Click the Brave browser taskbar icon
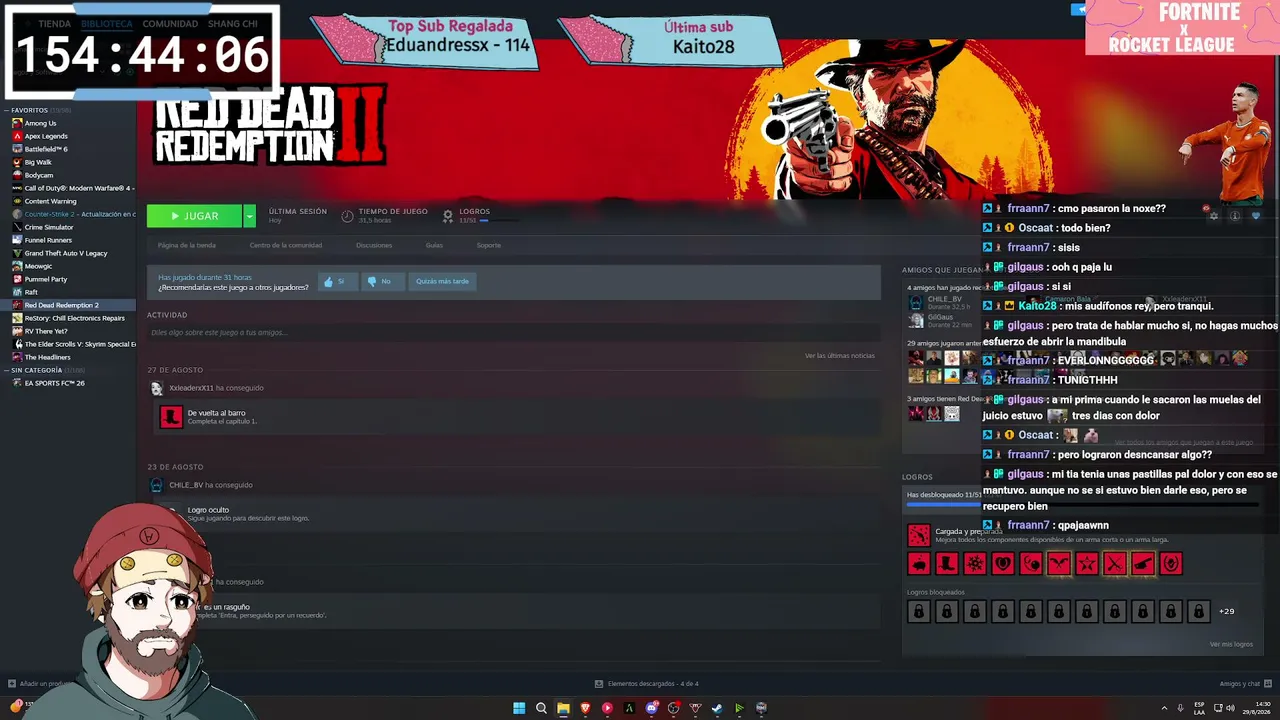The width and height of the screenshot is (1280, 720). (585, 708)
